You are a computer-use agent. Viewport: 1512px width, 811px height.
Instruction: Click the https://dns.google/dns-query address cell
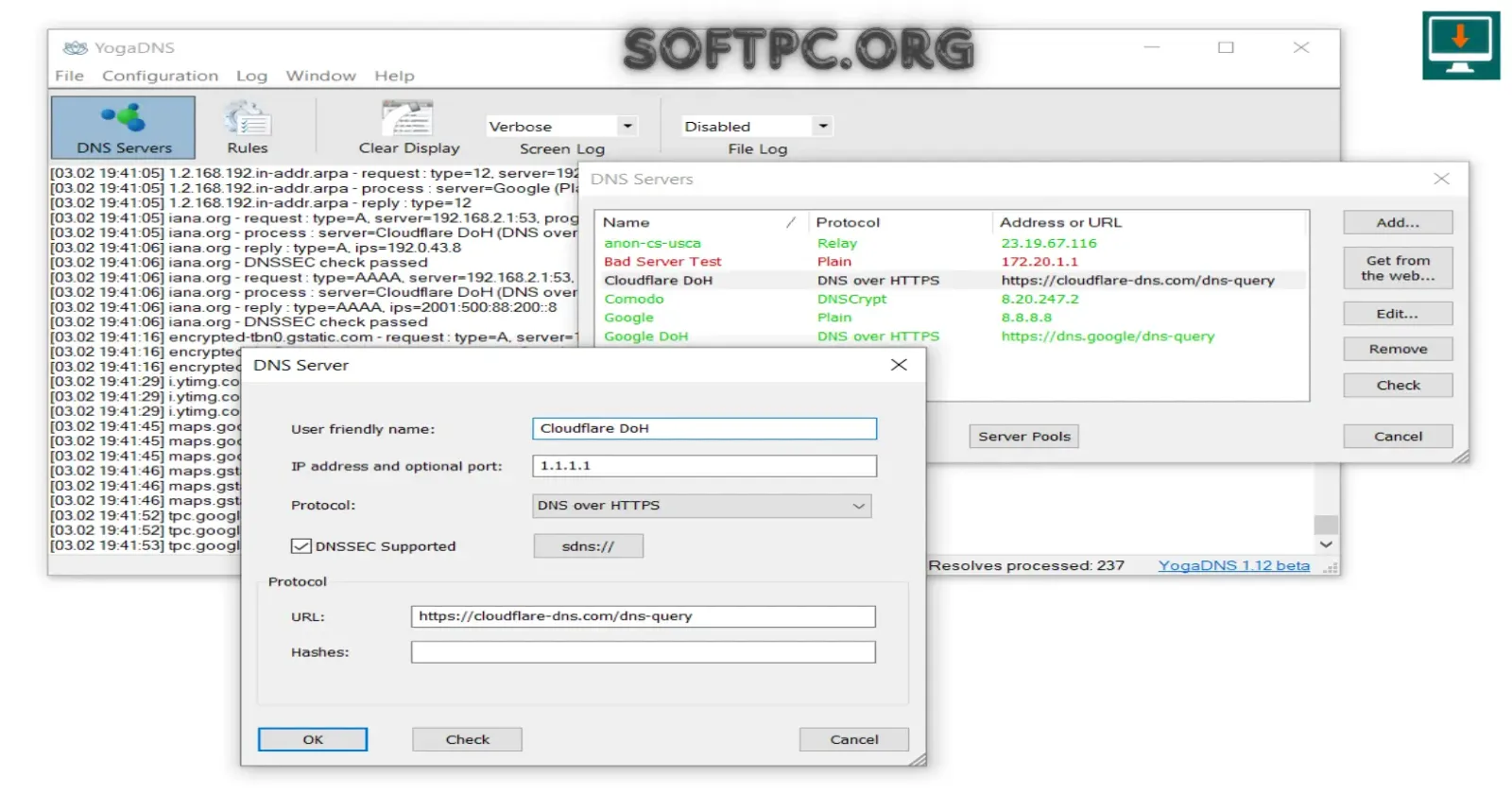(x=1108, y=336)
